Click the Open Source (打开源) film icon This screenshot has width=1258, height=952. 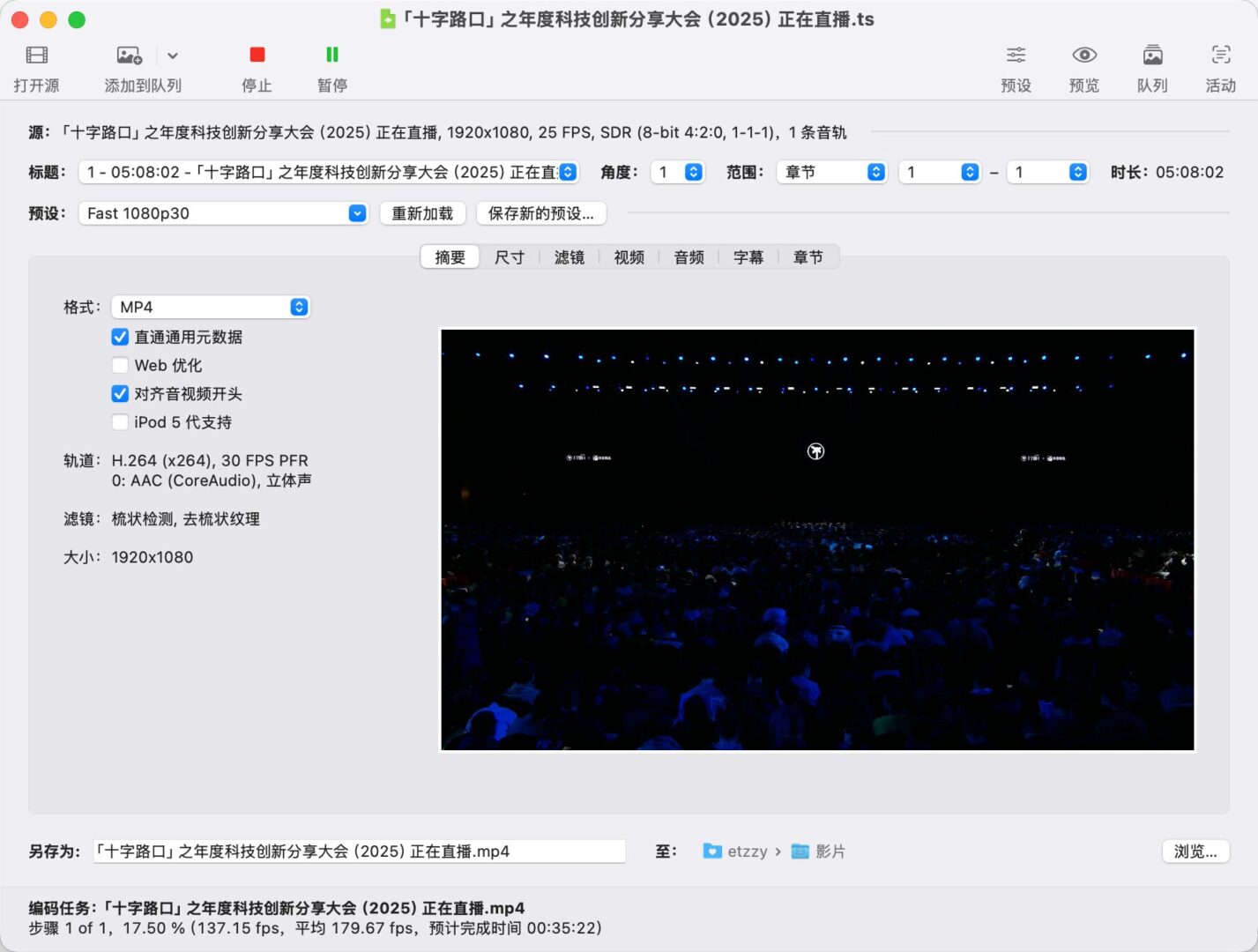pyautogui.click(x=36, y=55)
